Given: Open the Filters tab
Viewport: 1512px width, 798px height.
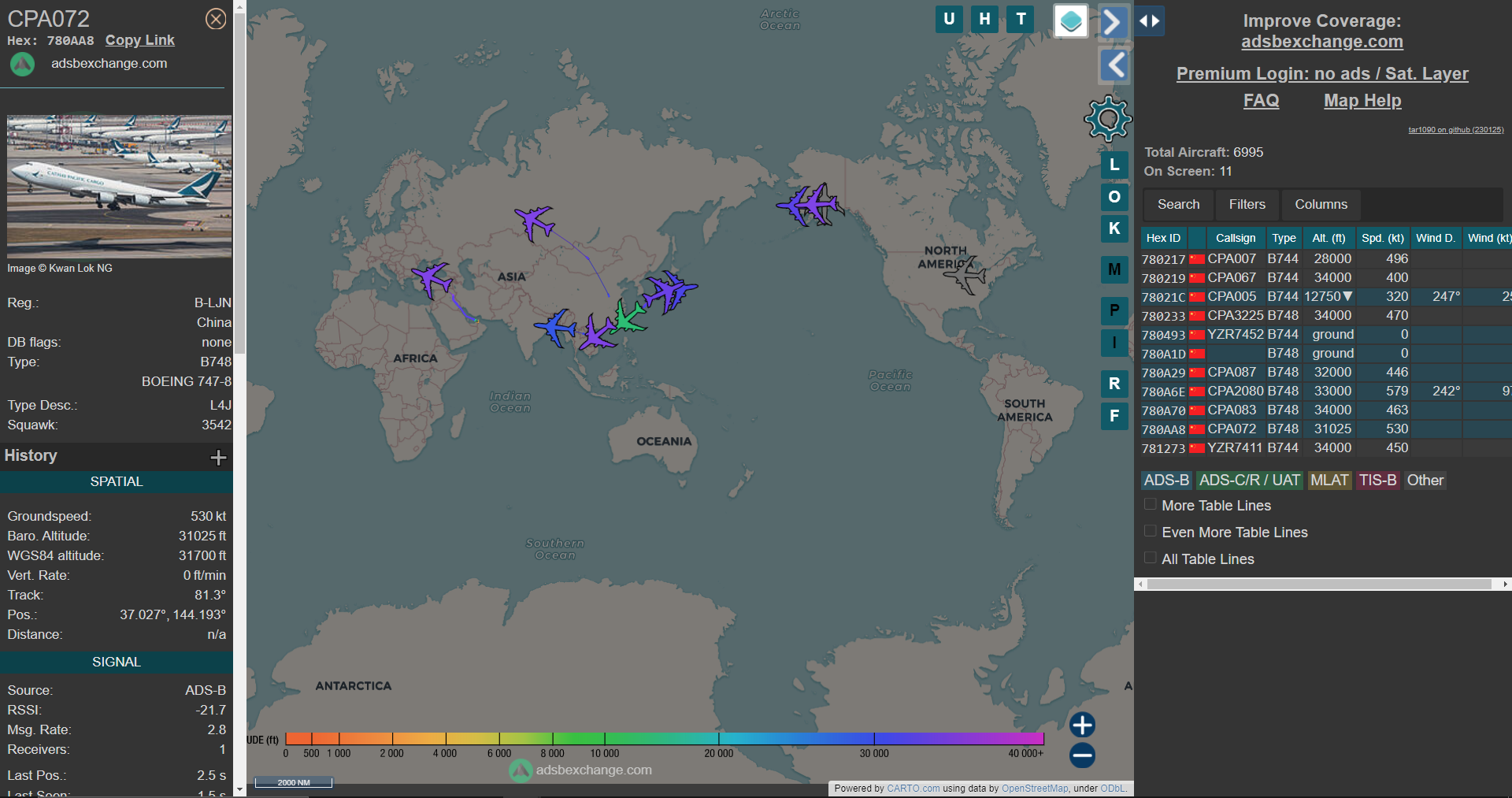Looking at the screenshot, I should 1247,205.
